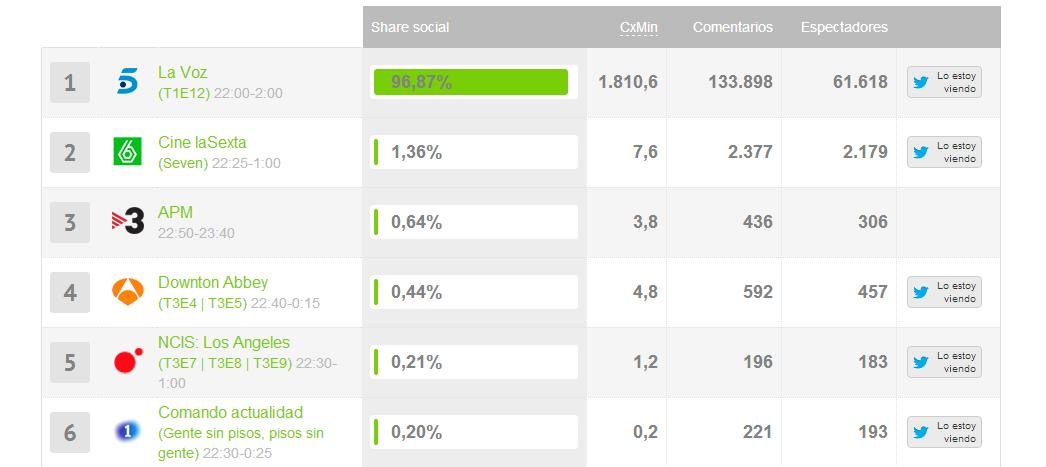Click the Antena 3 channel logo
Image resolution: width=1046 pixels, height=467 pixels.
[x=127, y=292]
